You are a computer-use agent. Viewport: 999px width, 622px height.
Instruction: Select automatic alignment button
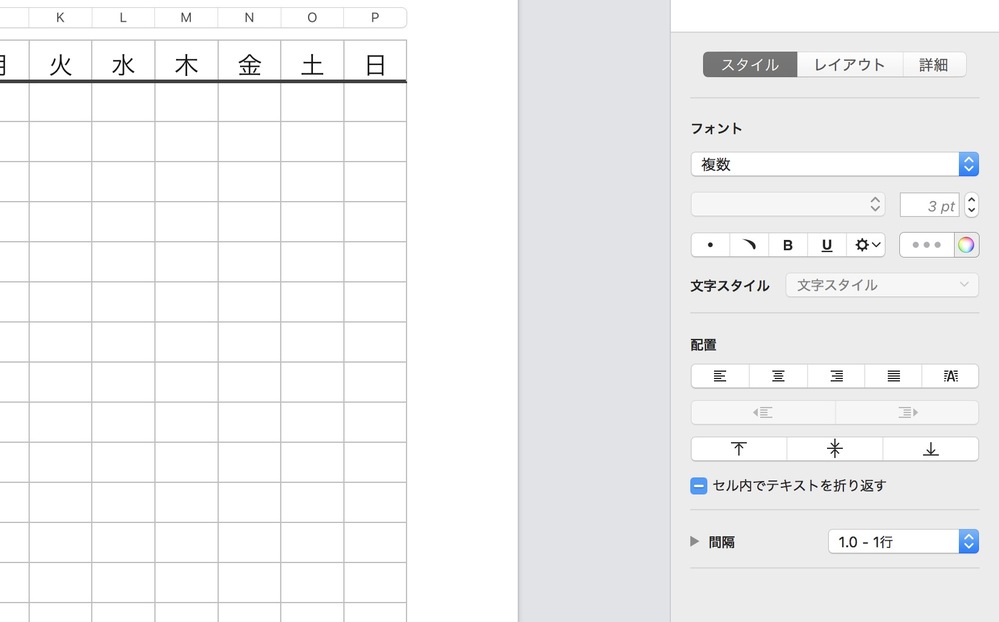point(950,376)
